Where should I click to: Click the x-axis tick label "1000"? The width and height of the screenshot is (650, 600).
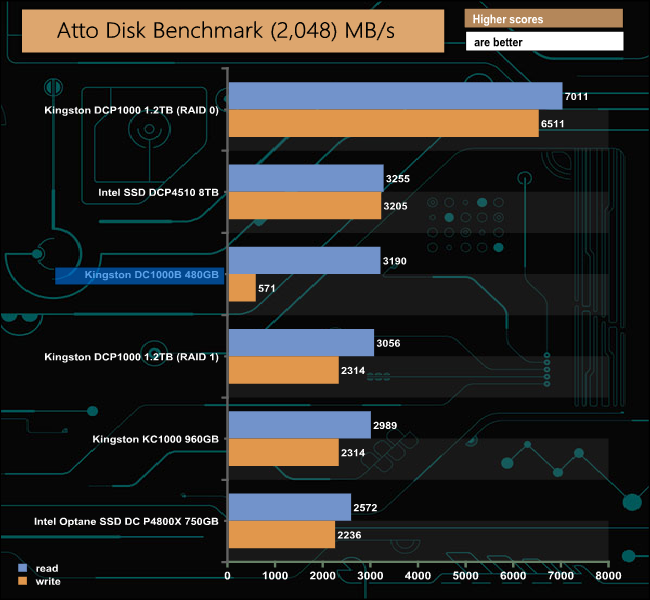275,576
